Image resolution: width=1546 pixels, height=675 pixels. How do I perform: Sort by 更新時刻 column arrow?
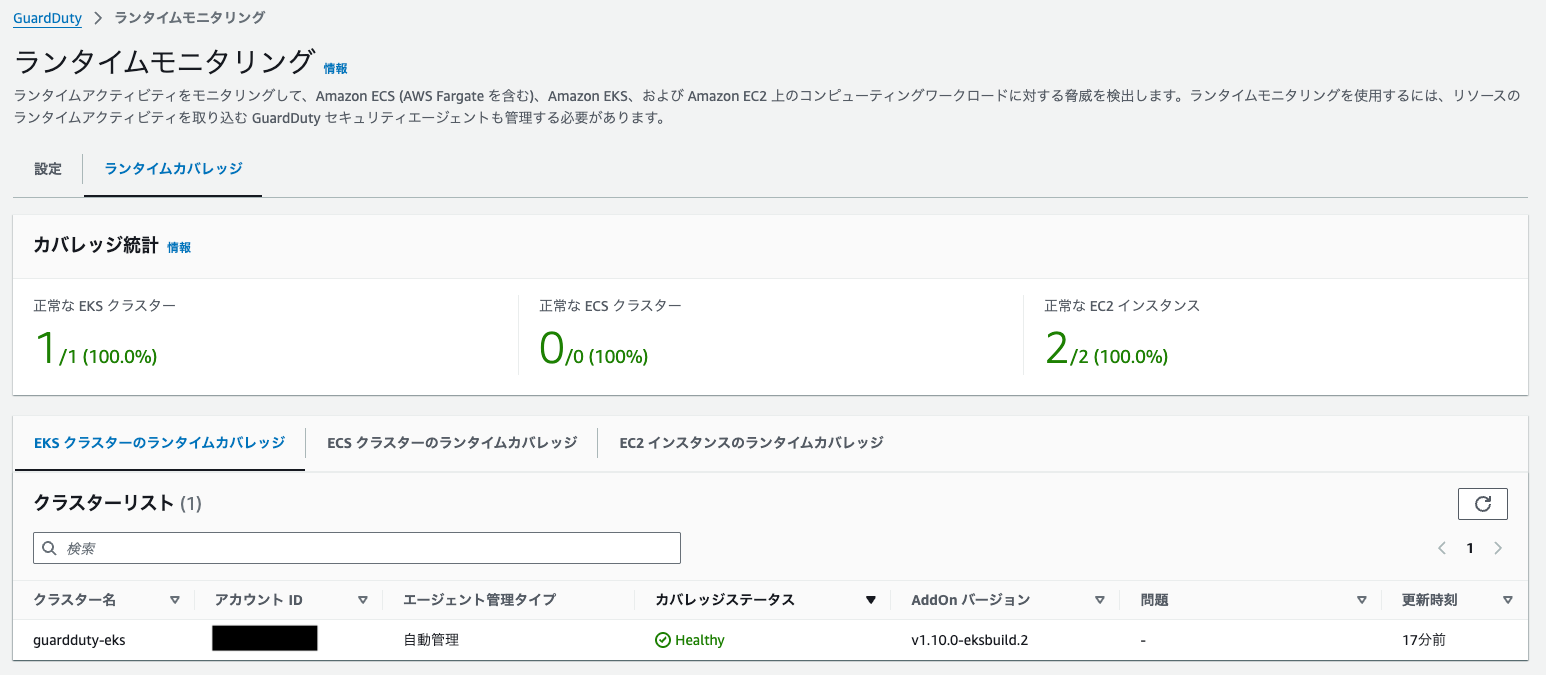tap(1508, 600)
